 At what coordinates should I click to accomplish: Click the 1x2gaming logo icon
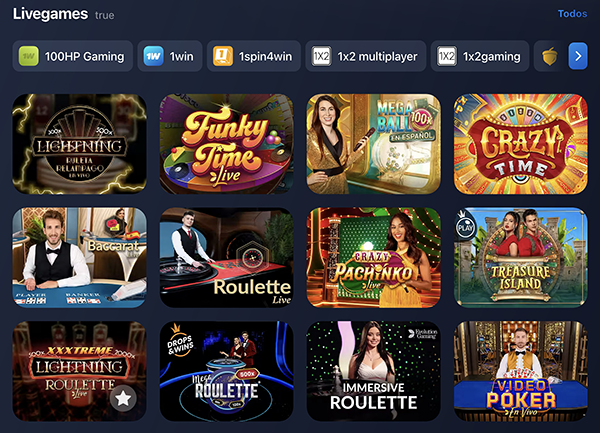coord(447,56)
